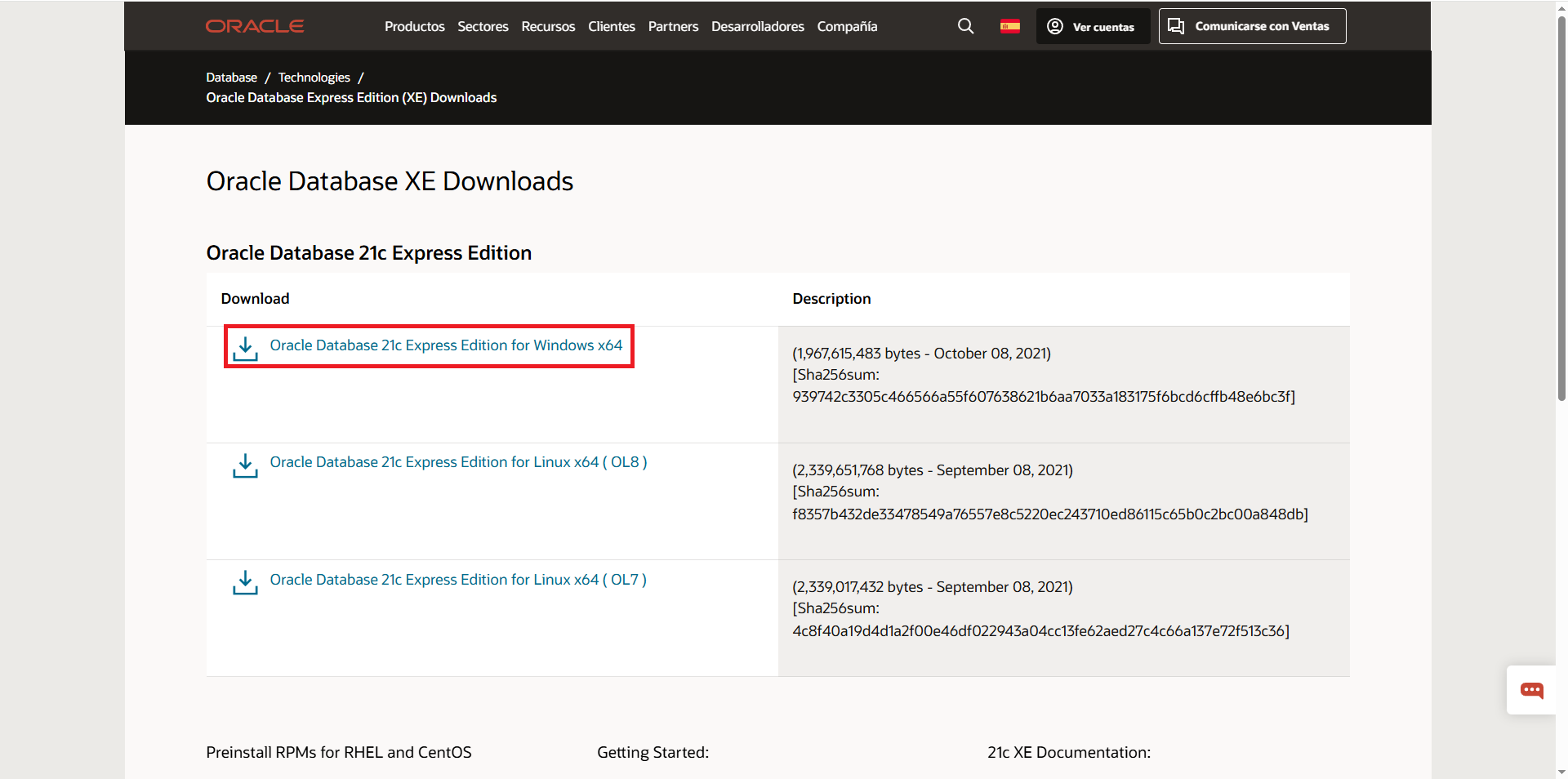The width and height of the screenshot is (1568, 779).
Task: Open the Desarrolladores menu
Action: [757, 26]
